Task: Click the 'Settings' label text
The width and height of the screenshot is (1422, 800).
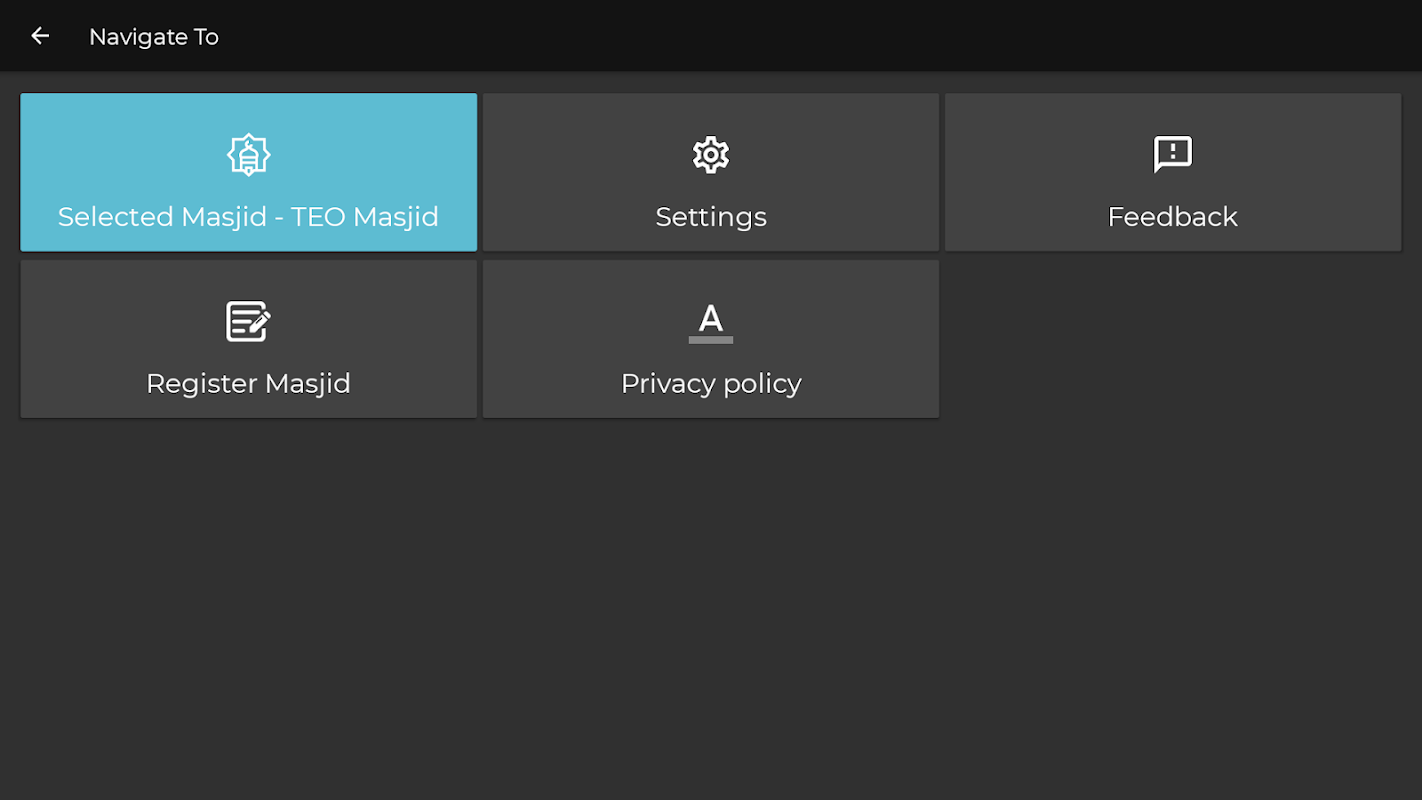Action: pyautogui.click(x=711, y=217)
